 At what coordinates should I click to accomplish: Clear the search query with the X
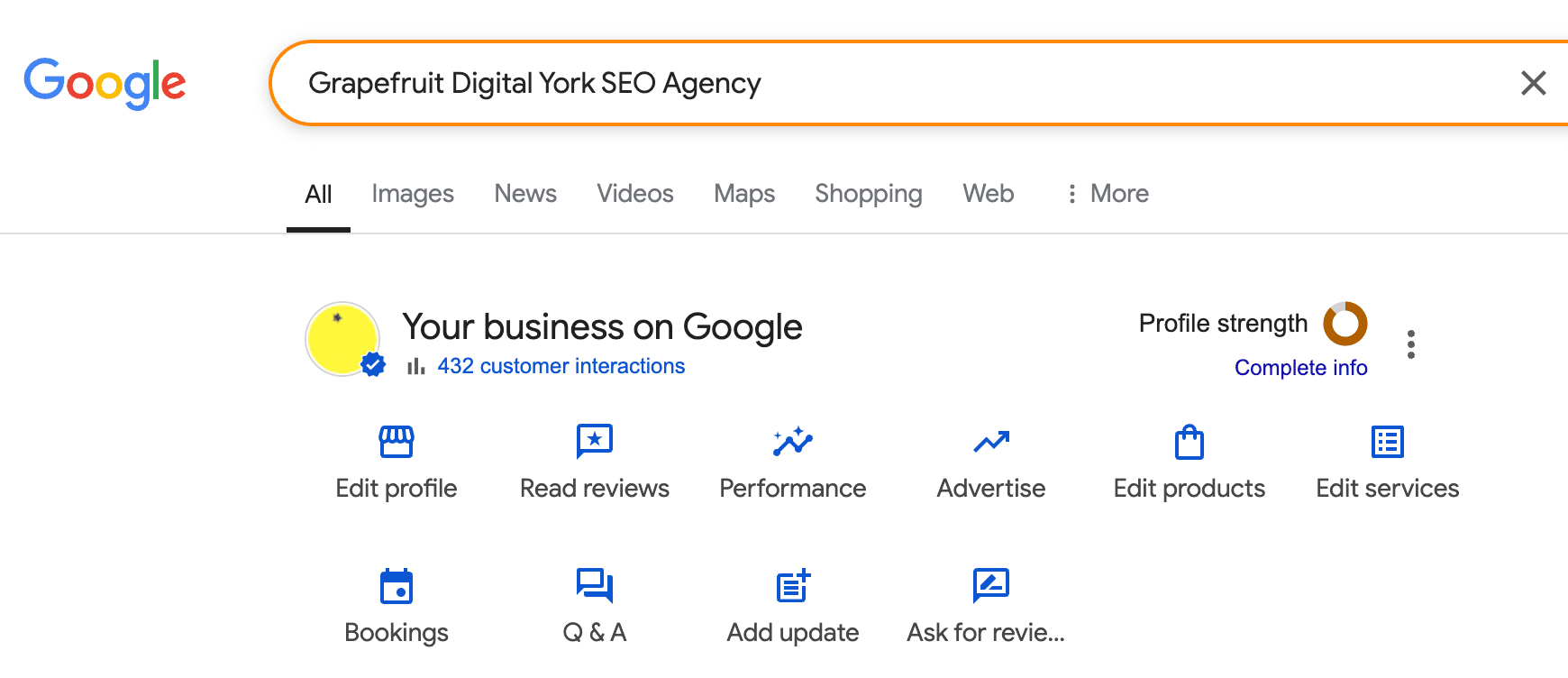pos(1533,83)
